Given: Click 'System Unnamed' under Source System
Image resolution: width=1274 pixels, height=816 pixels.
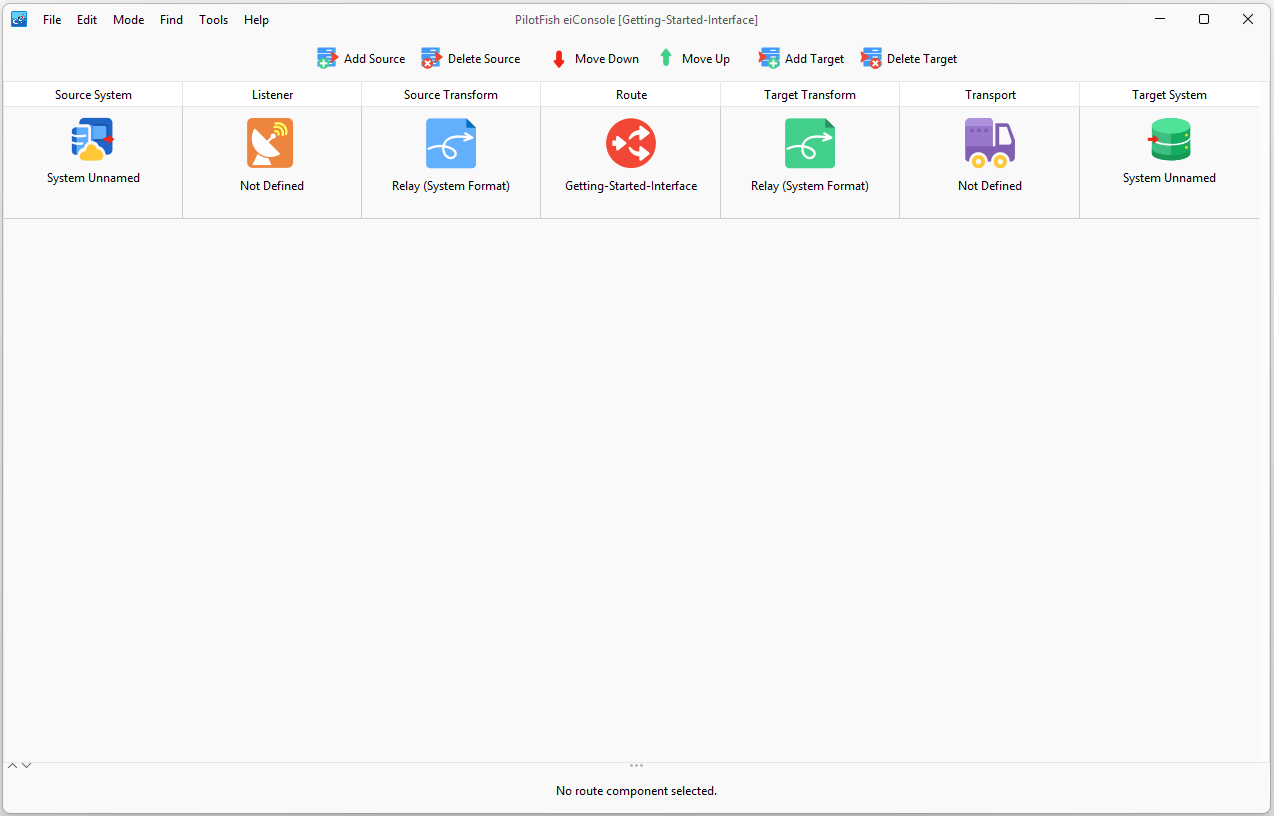Looking at the screenshot, I should tap(93, 178).
